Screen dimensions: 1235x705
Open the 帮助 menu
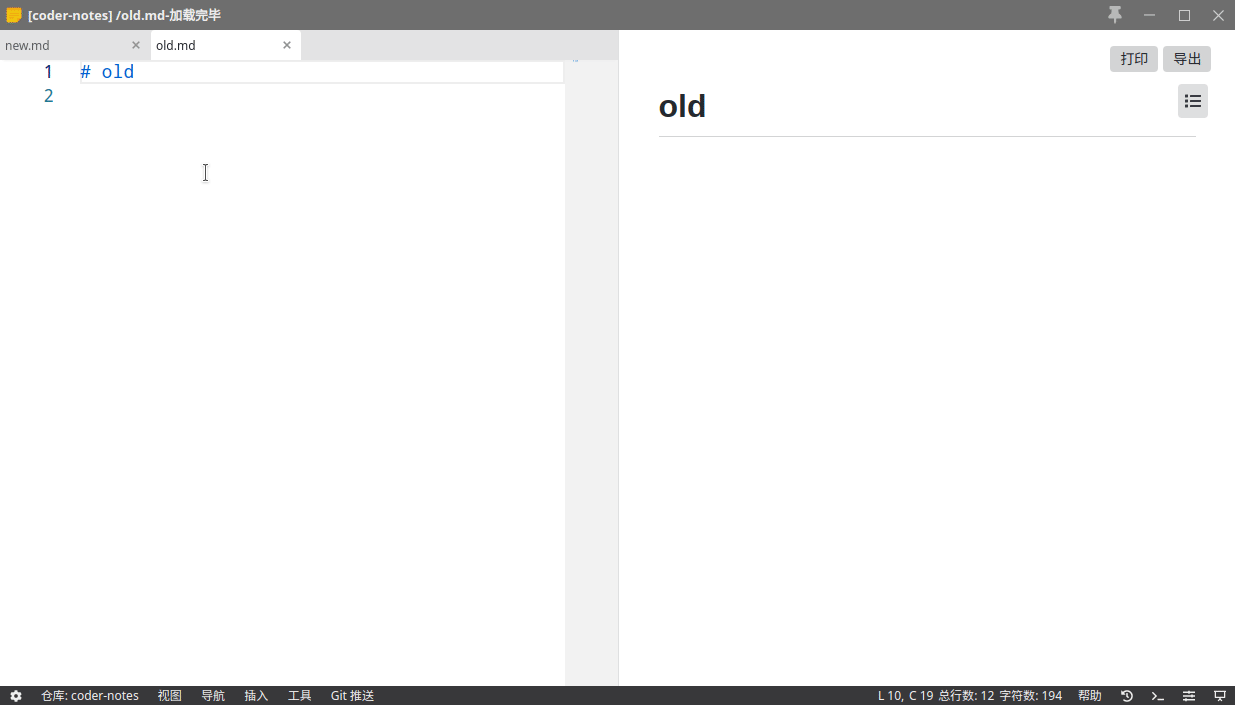click(x=1090, y=696)
